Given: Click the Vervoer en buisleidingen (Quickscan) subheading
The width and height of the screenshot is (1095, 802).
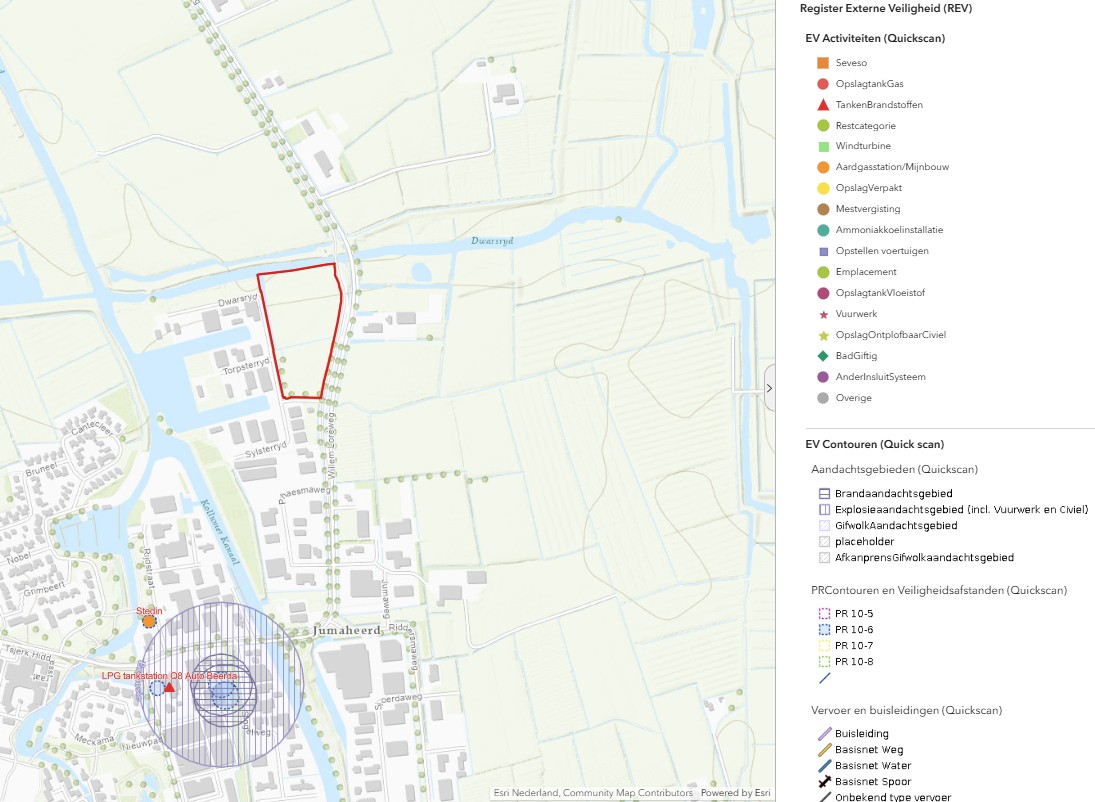Looking at the screenshot, I should [x=906, y=710].
